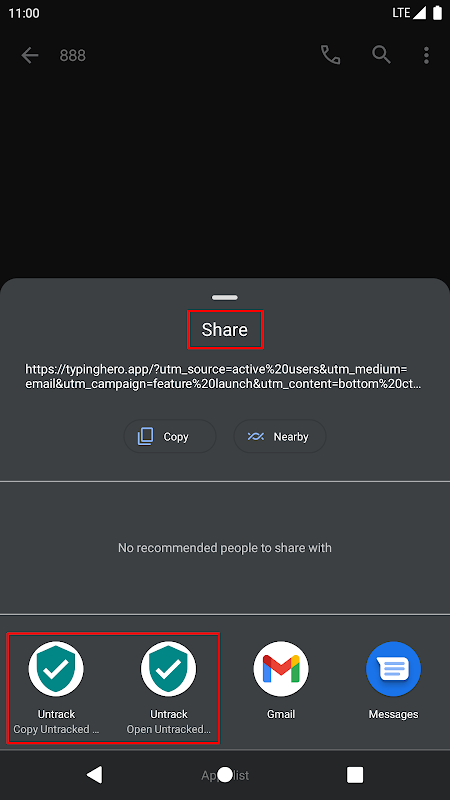Tap the 888 conversation title
Viewport: 450px width, 800px height.
tap(72, 55)
